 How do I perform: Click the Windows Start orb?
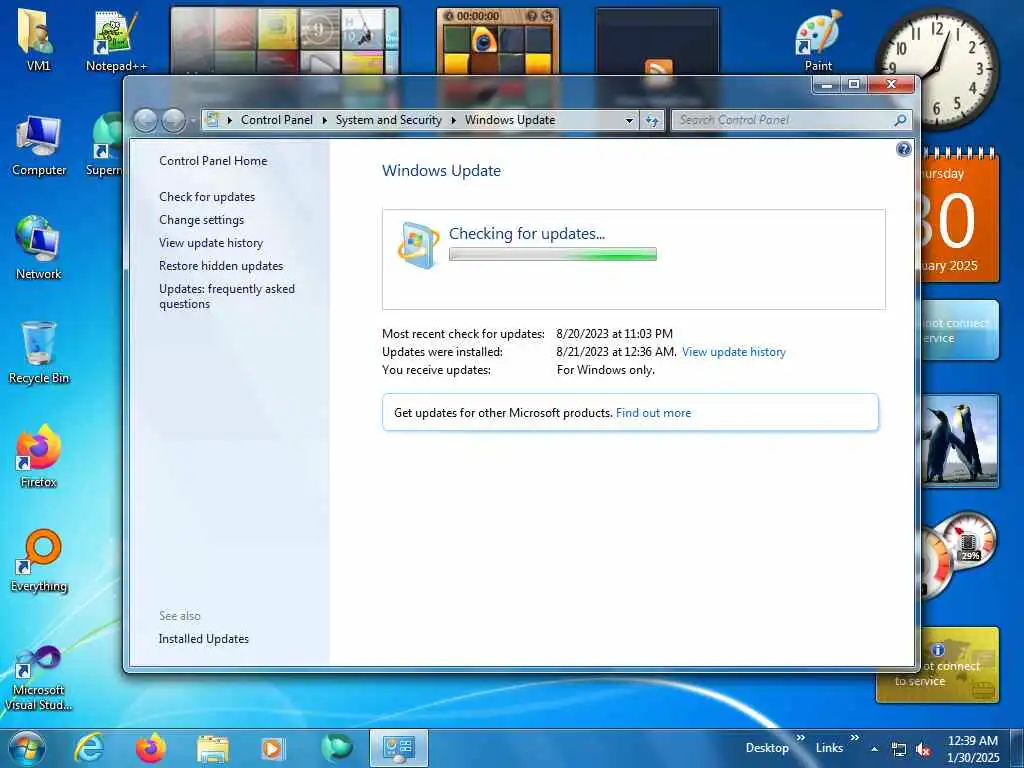(x=26, y=748)
